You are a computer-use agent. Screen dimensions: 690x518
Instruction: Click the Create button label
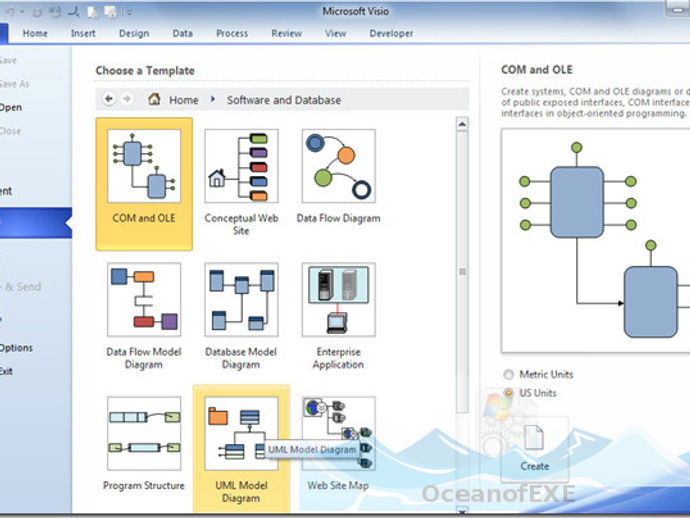[535, 466]
